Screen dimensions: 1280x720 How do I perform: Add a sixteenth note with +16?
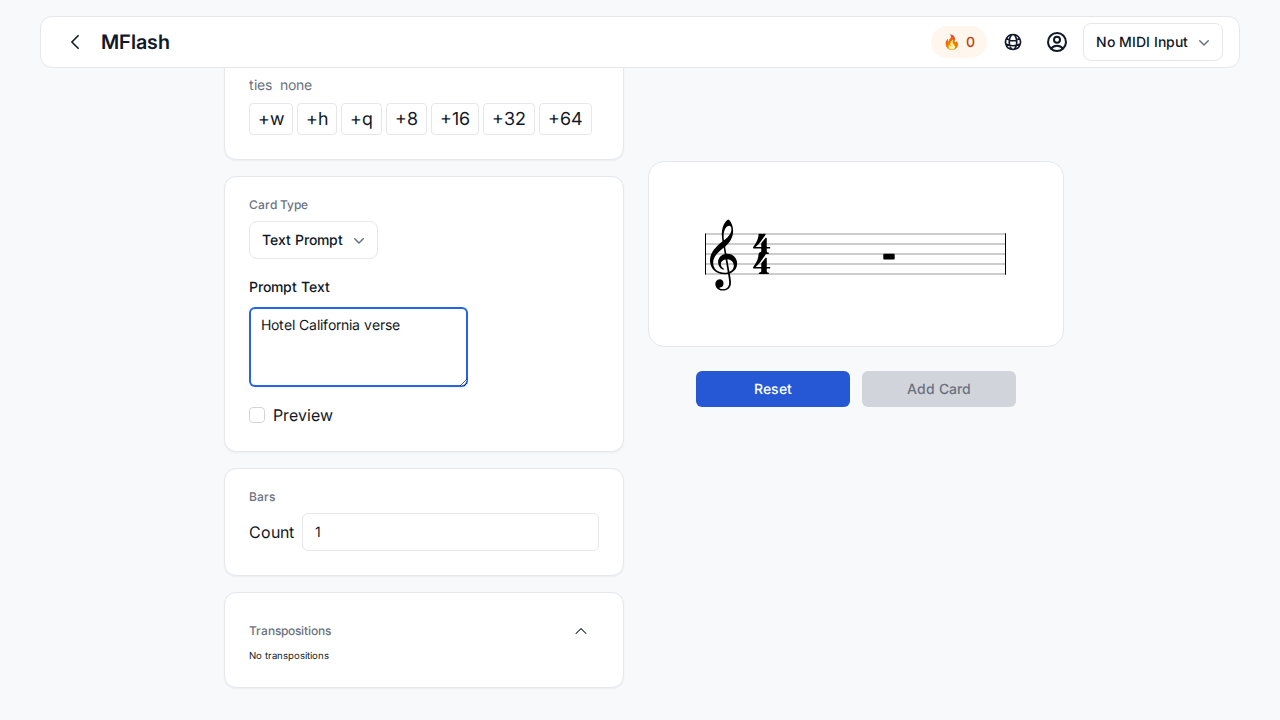pyautogui.click(x=455, y=119)
